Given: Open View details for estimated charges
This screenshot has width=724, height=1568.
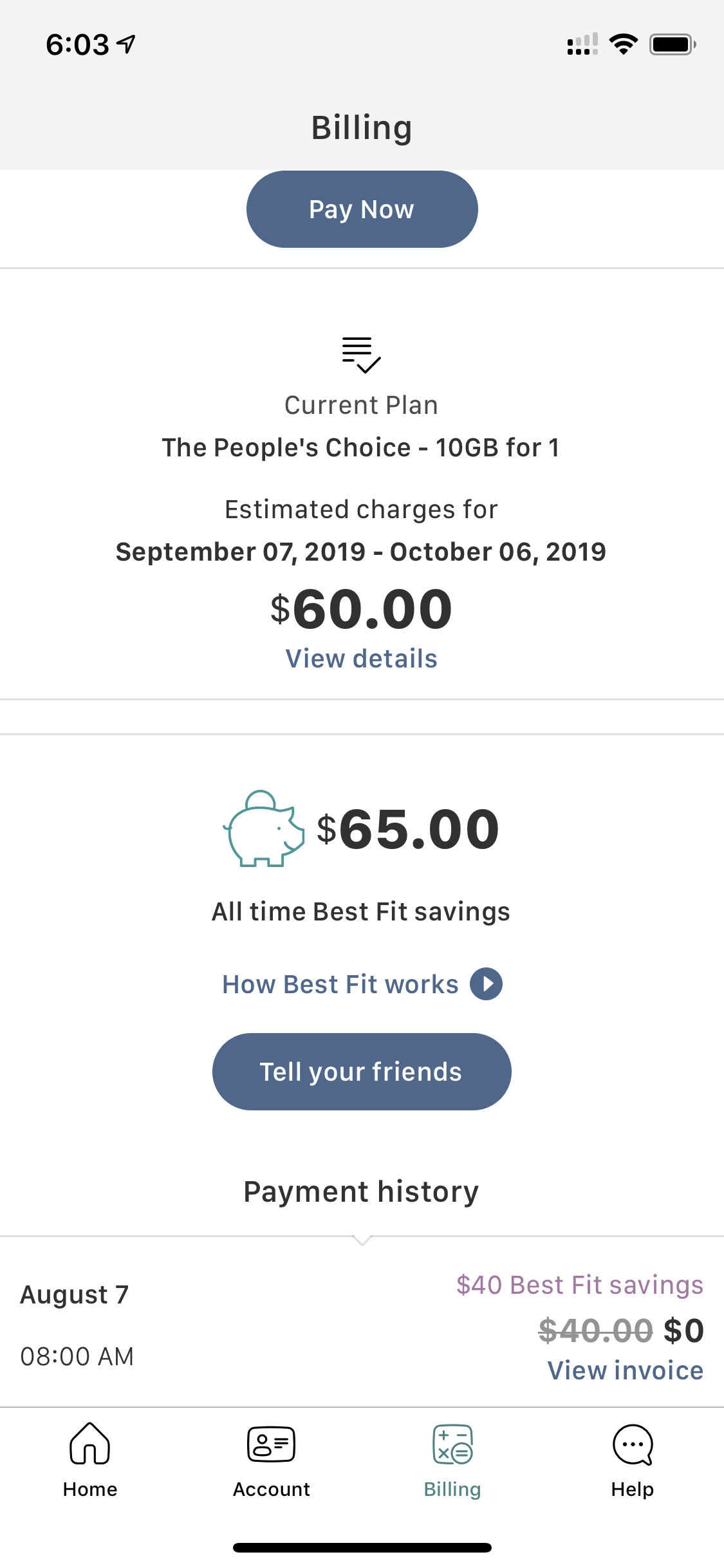Looking at the screenshot, I should coord(362,658).
